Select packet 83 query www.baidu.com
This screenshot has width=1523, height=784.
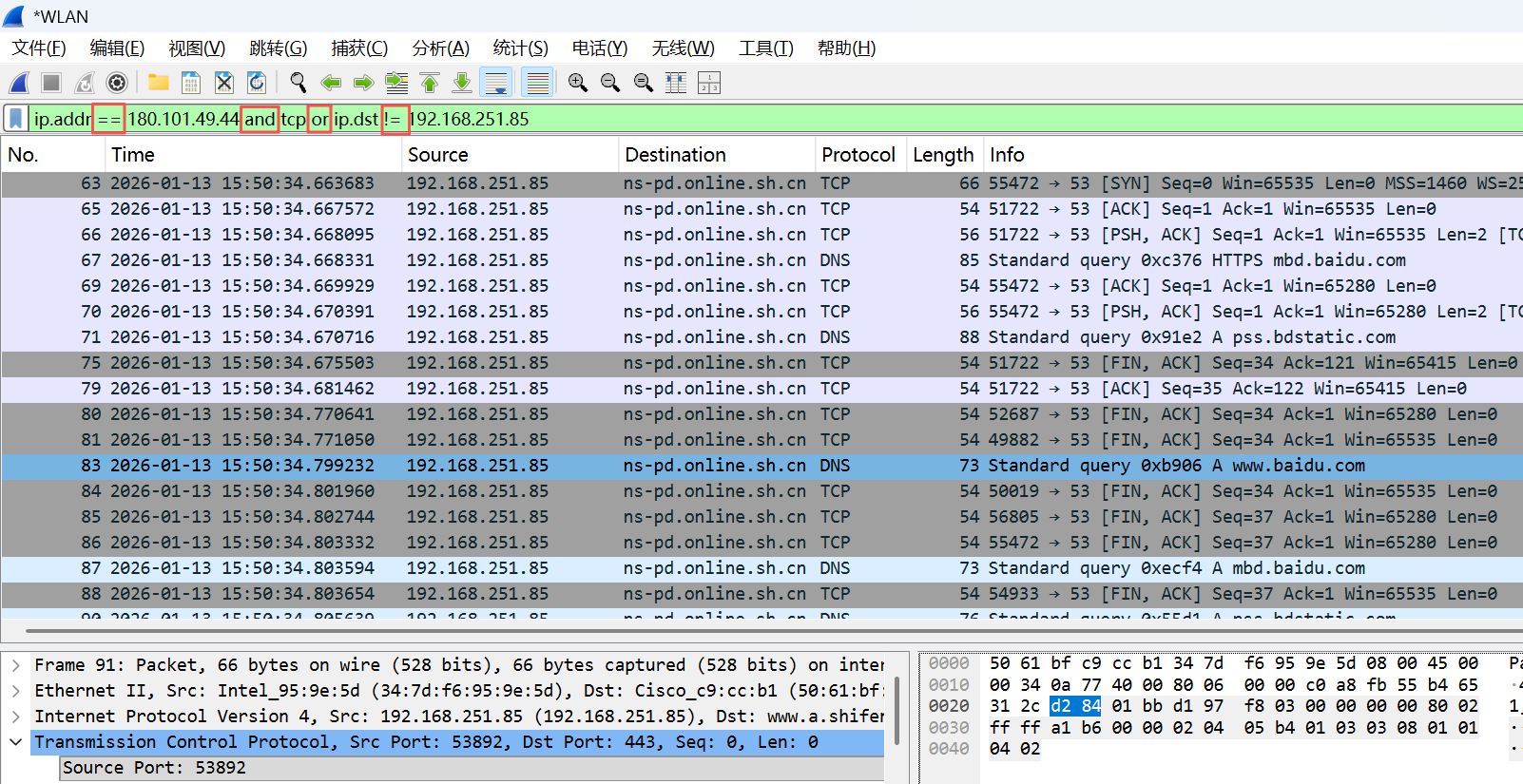pyautogui.click(x=761, y=466)
